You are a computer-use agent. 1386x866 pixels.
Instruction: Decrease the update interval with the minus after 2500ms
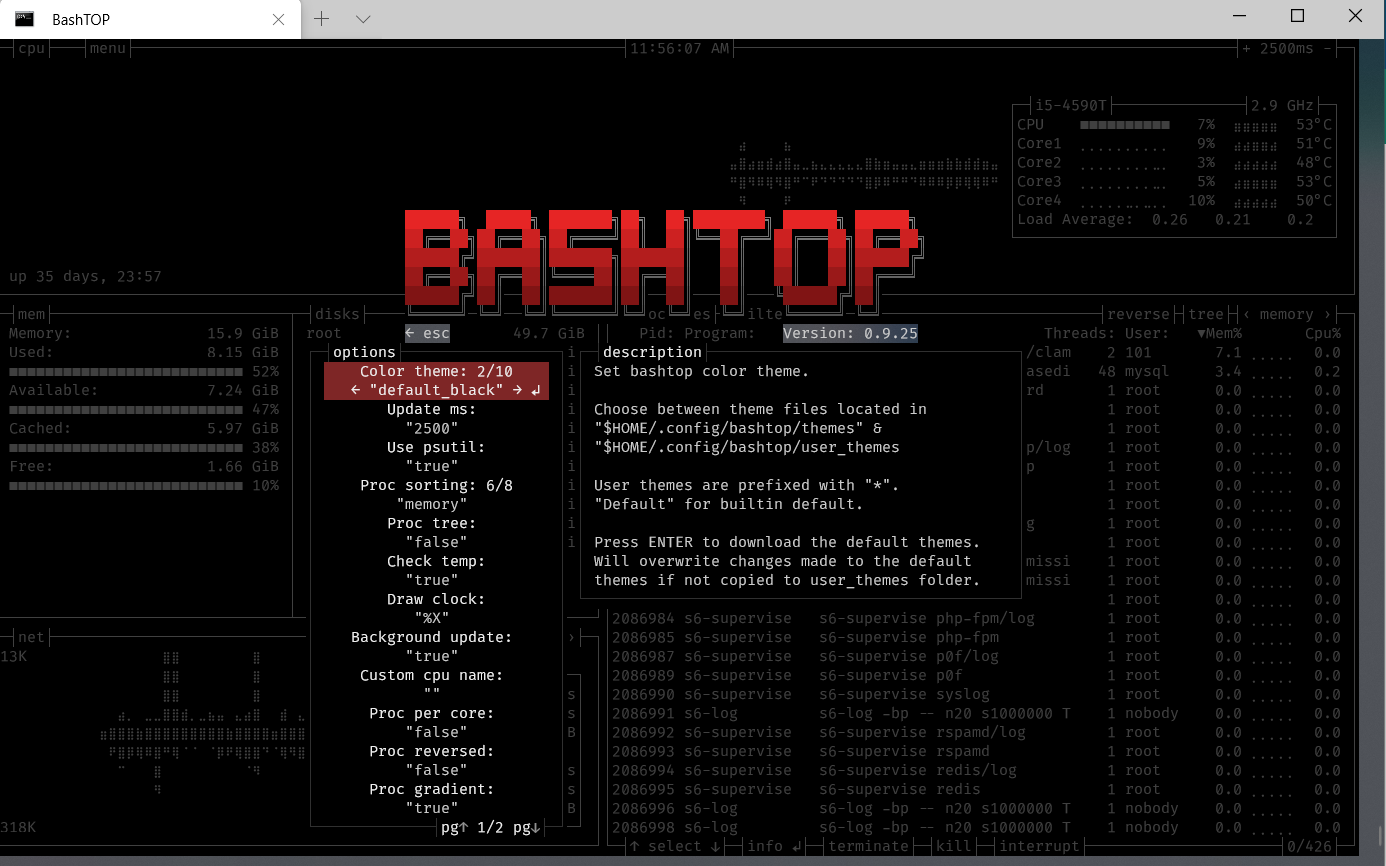[x=1327, y=48]
